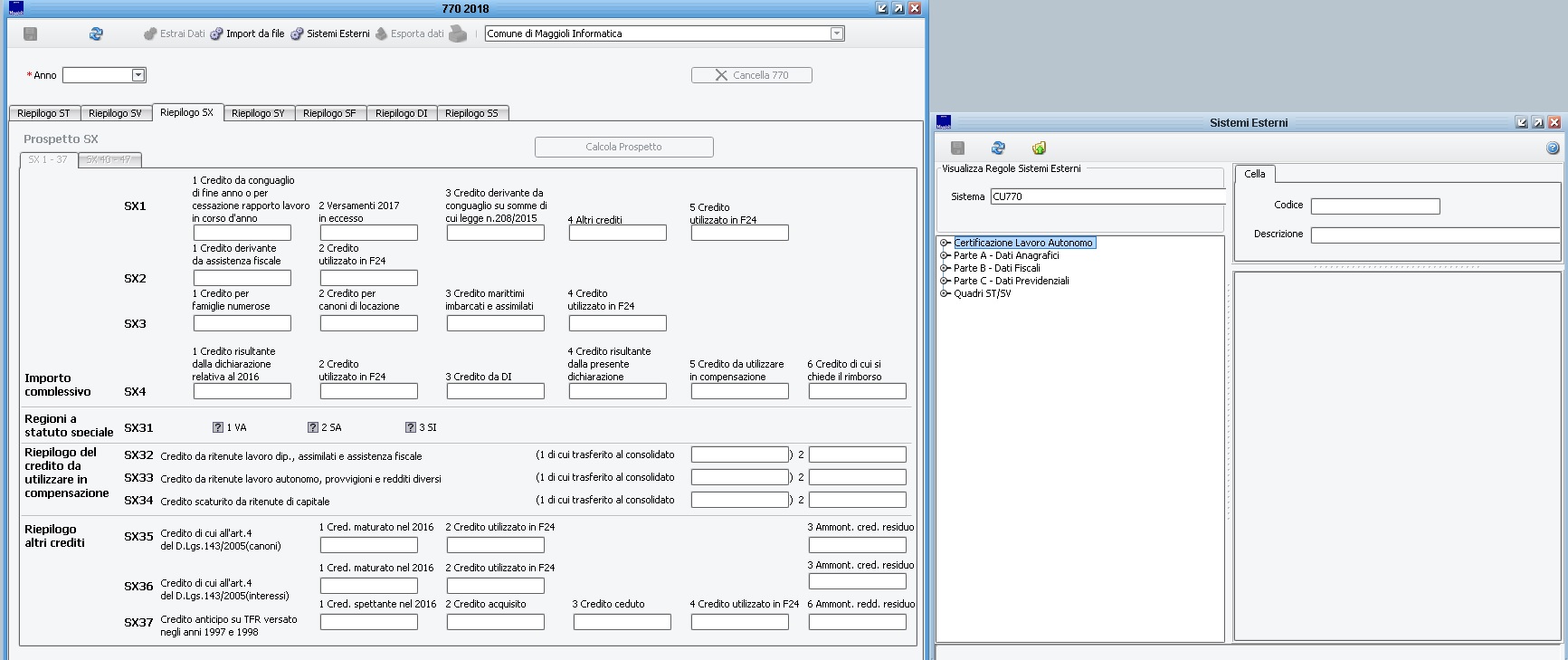Image resolution: width=1568 pixels, height=660 pixels.
Task: Toggle the 1 VA region checkbox
Action: coord(217,427)
